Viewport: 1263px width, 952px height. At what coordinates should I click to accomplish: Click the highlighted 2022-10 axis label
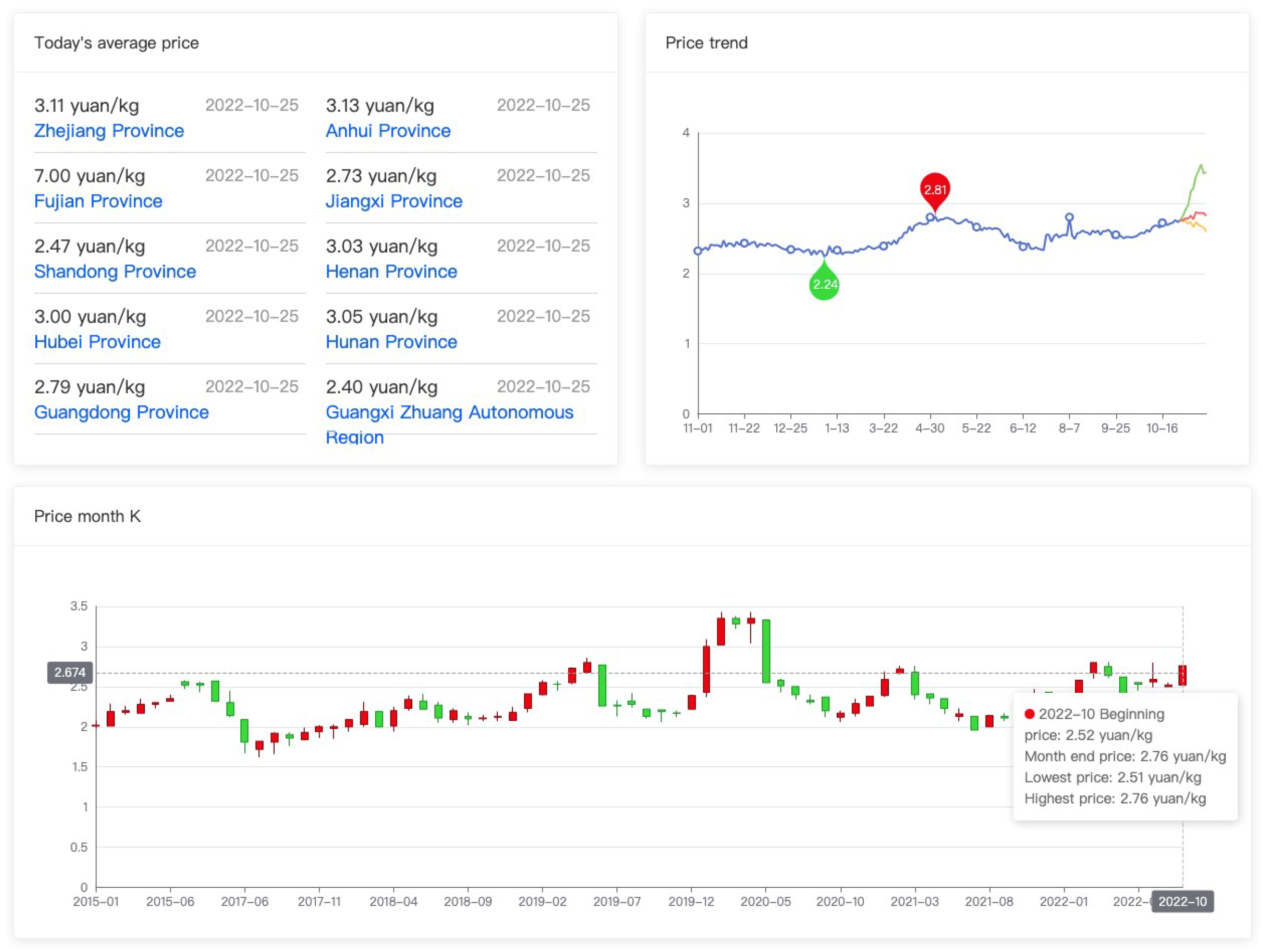click(x=1182, y=901)
